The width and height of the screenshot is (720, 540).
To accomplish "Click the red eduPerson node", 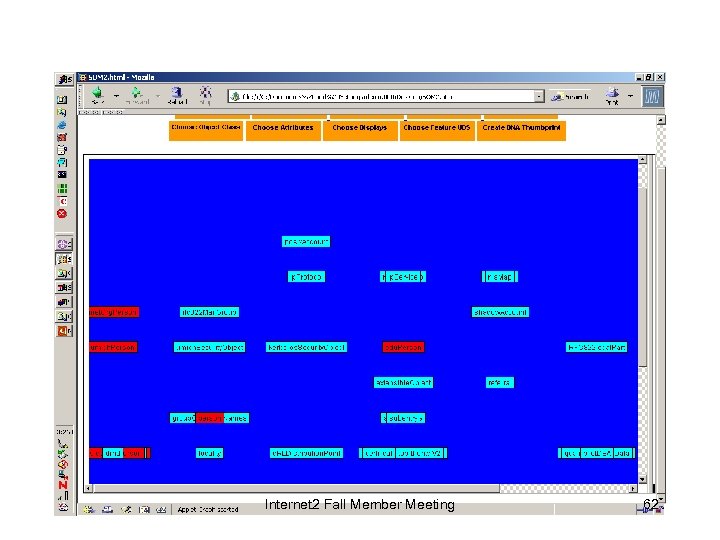I will click(x=403, y=347).
